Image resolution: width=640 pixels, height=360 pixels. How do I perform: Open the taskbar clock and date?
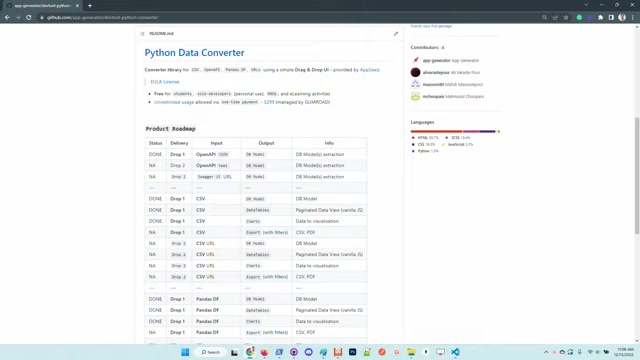pyautogui.click(x=625, y=352)
